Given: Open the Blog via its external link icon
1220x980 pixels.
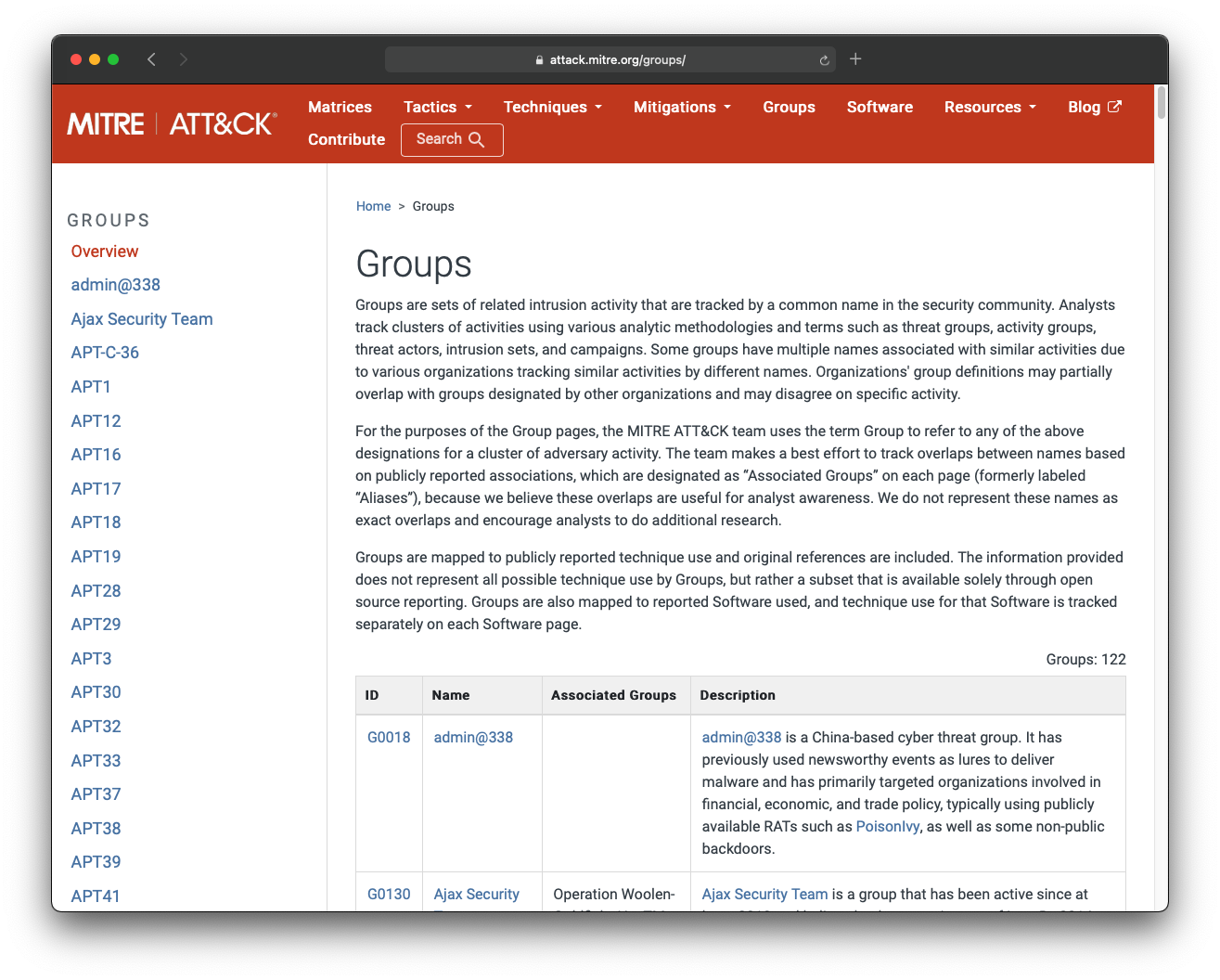Looking at the screenshot, I should 1115,107.
